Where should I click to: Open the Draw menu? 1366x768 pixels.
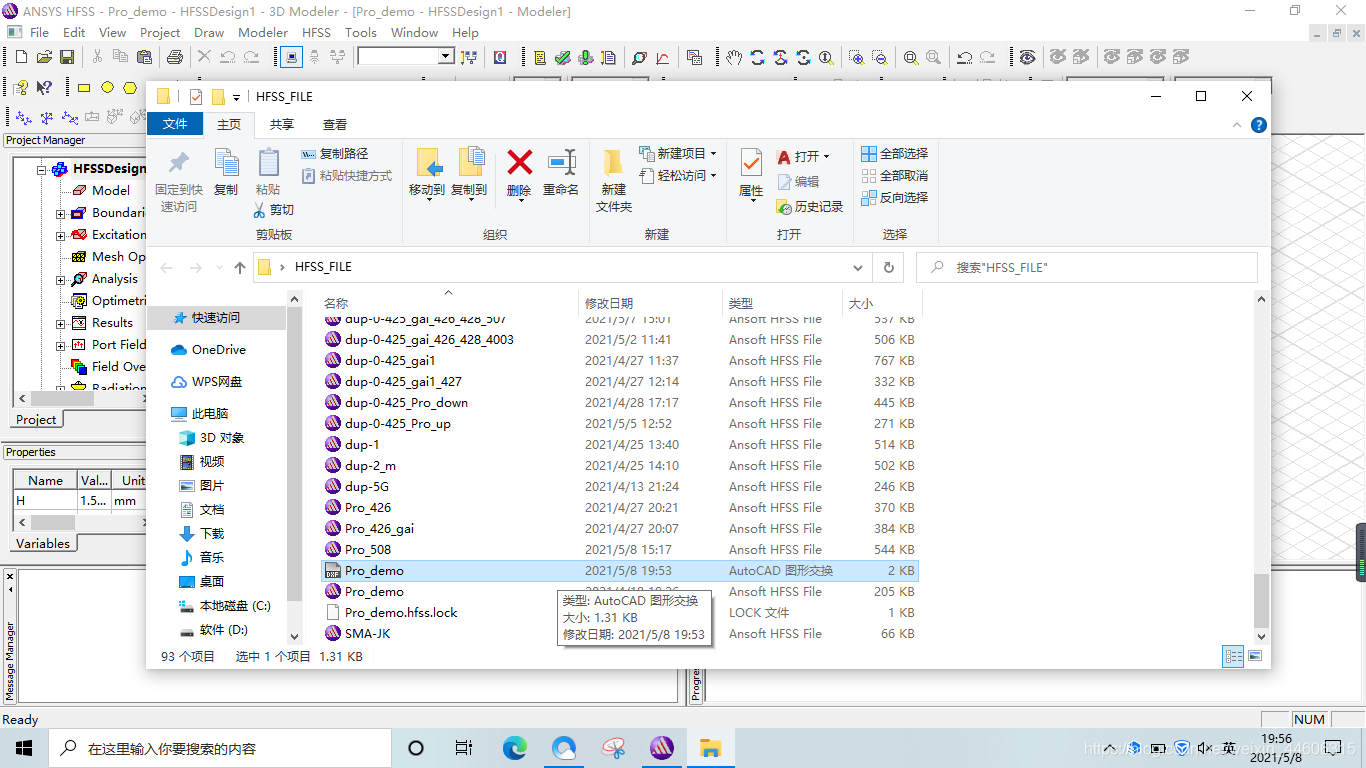209,32
